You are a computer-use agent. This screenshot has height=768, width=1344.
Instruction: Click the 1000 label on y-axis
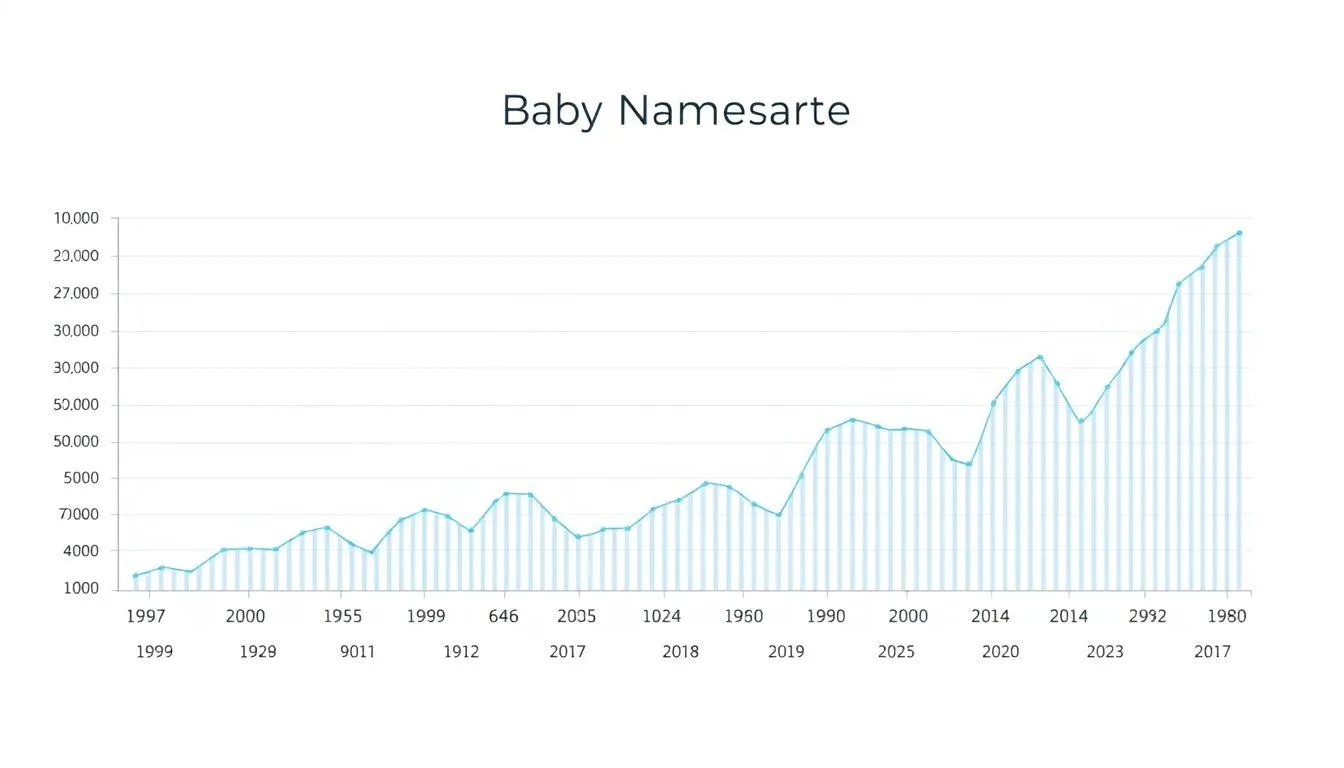coord(80,589)
